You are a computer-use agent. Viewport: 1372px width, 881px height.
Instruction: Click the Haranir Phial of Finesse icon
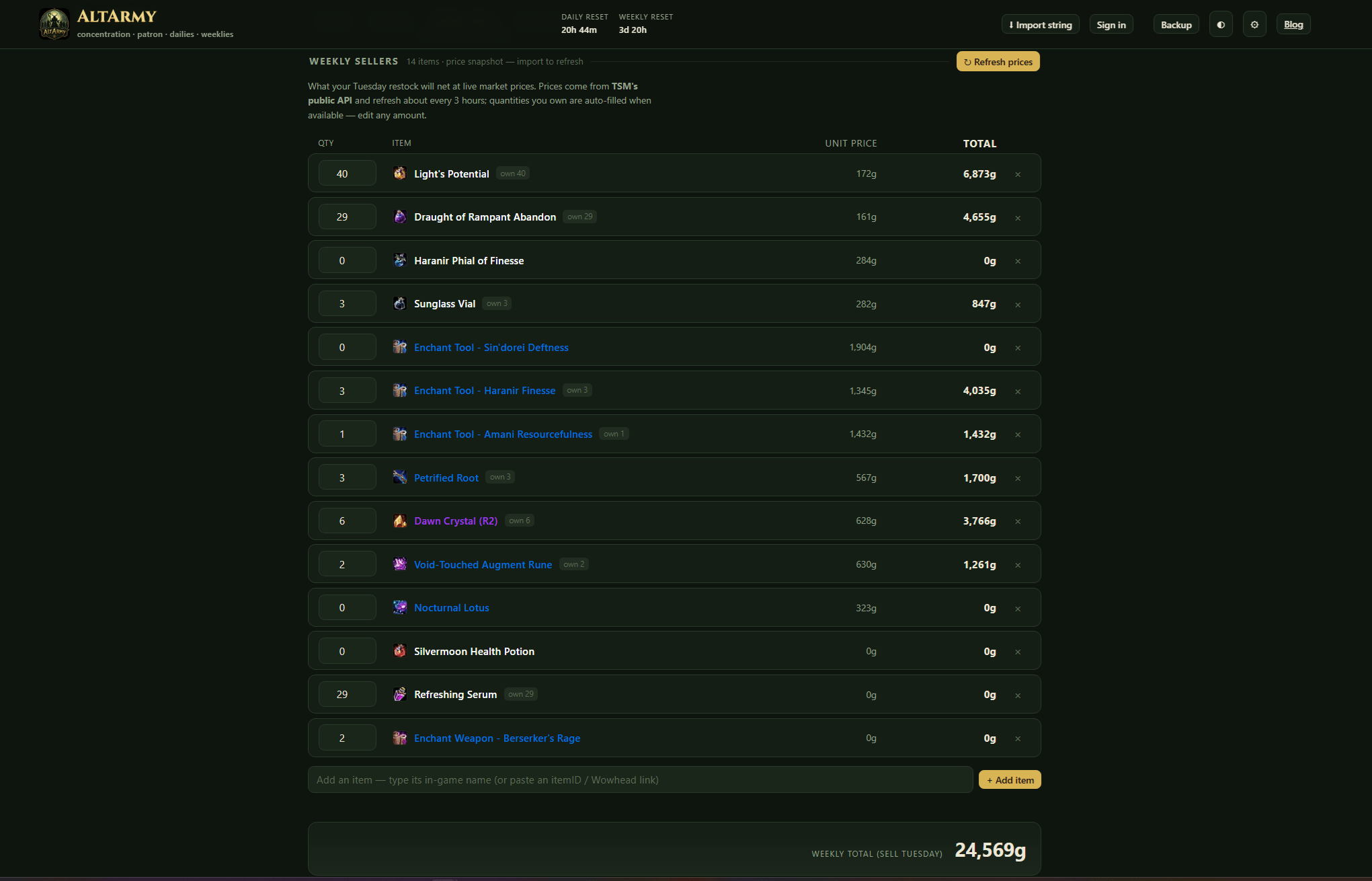click(x=400, y=260)
